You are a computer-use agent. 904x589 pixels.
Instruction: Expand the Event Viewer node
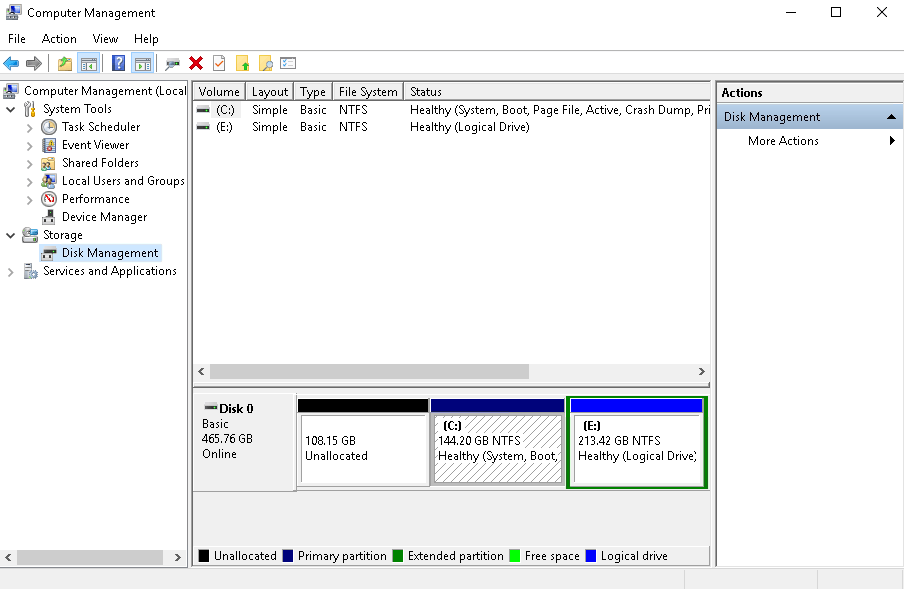pyautogui.click(x=29, y=145)
